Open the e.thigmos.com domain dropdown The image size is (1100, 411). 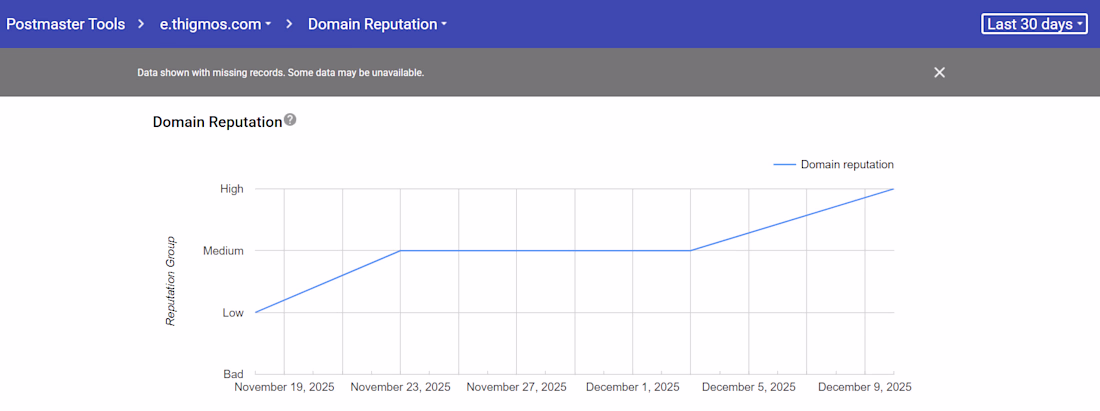click(216, 24)
